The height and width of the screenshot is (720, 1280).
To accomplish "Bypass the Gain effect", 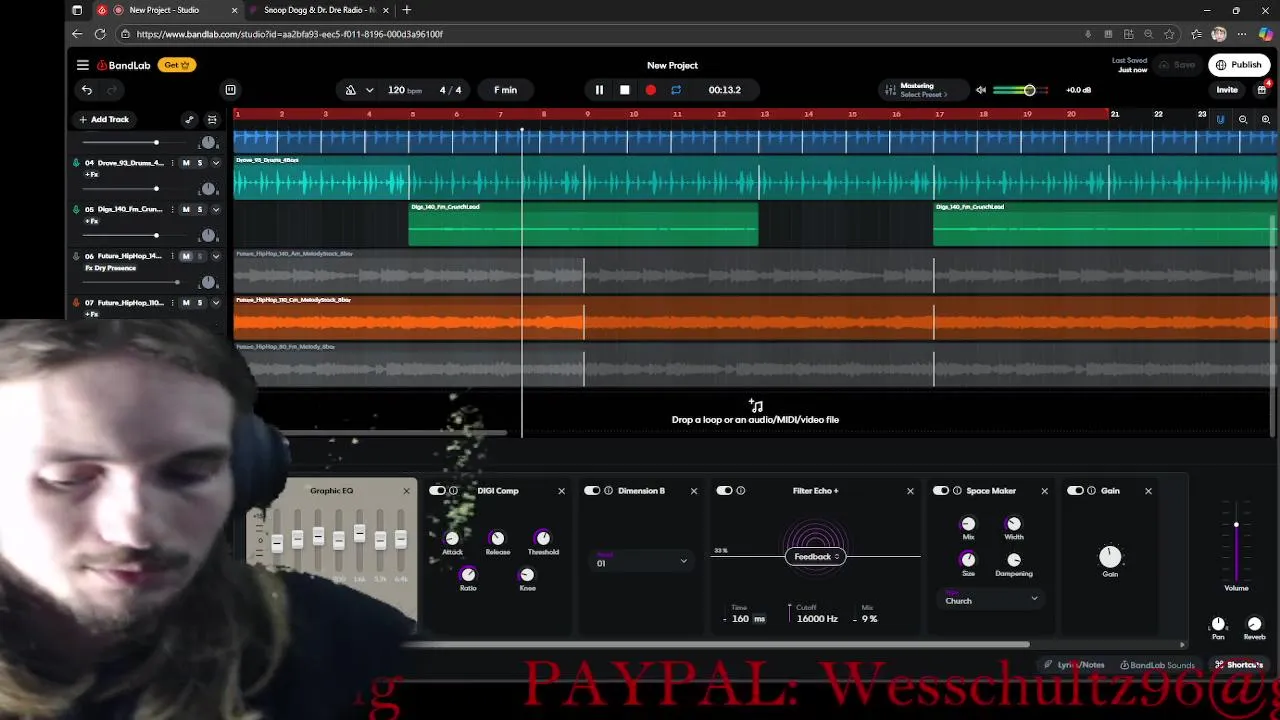I will pos(1075,491).
